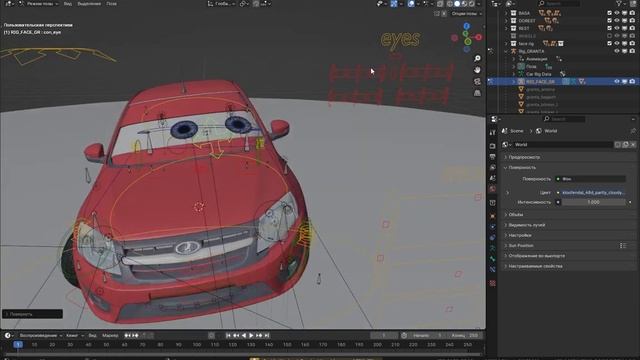
Task: Open the Tool properties tab icon
Action: [493, 132]
